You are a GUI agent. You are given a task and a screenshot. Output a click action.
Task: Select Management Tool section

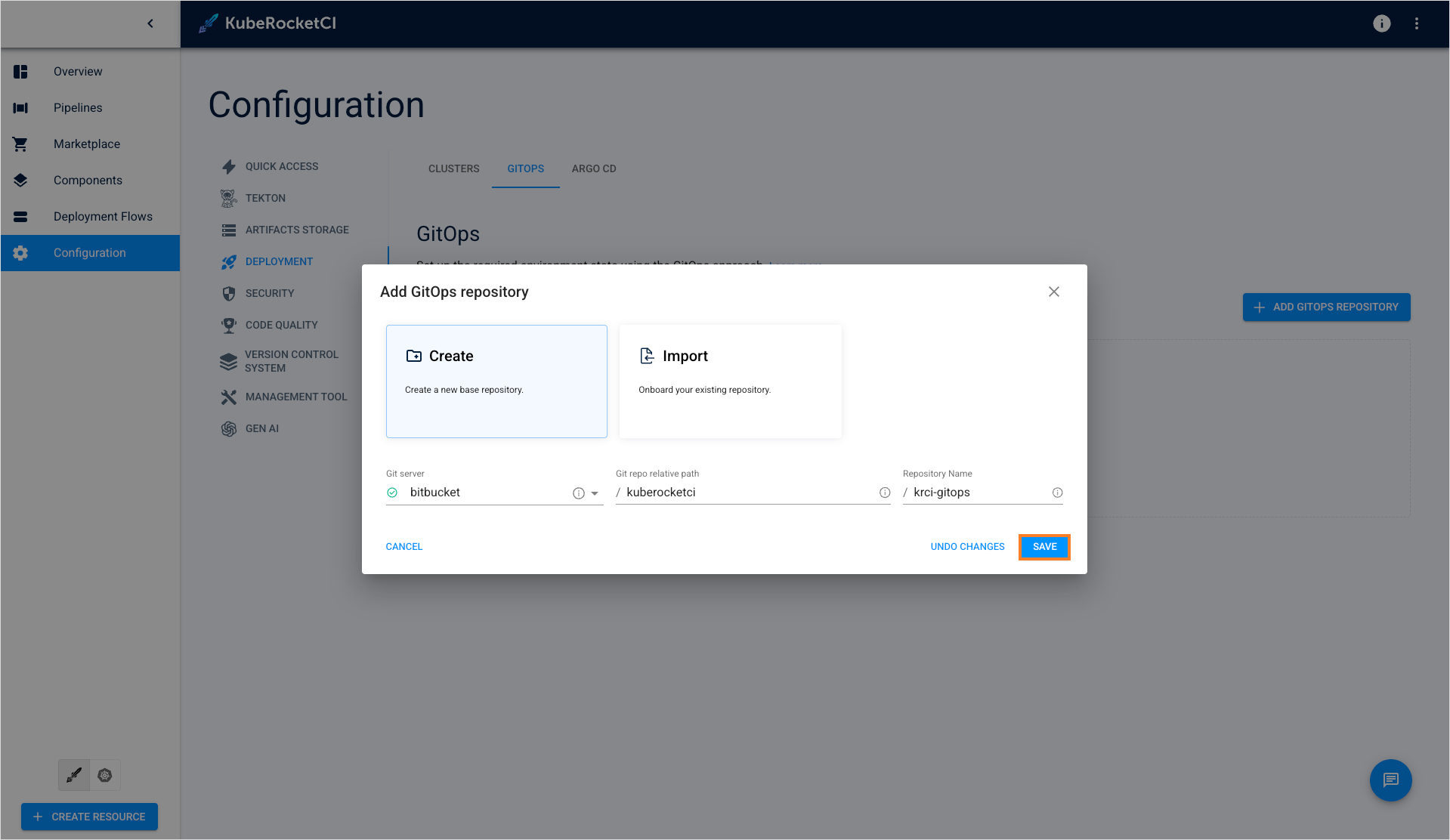pos(296,397)
